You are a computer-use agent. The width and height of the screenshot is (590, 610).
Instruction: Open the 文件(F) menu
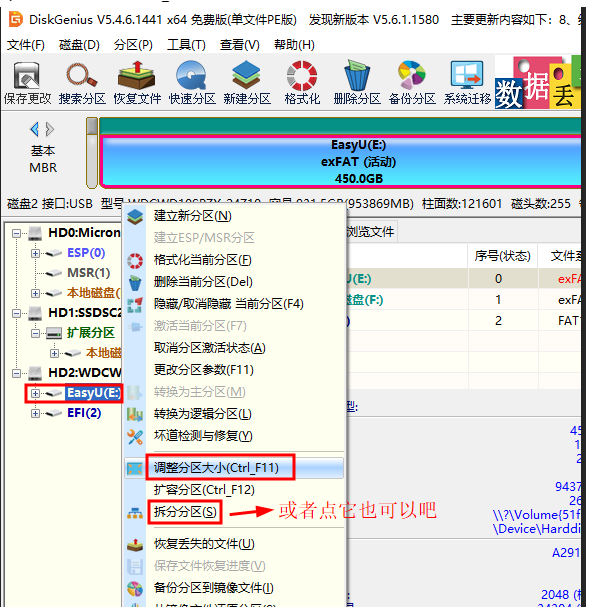coord(26,45)
